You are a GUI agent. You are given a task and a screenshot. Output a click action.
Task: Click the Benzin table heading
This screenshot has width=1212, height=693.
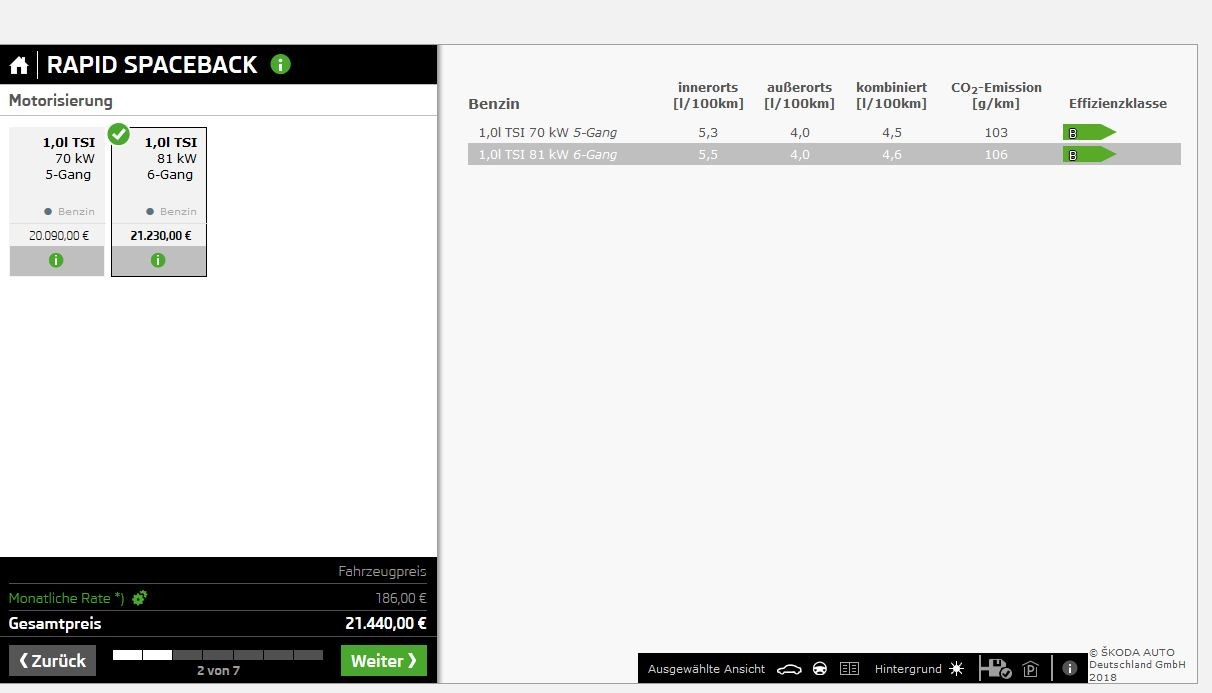[x=494, y=104]
